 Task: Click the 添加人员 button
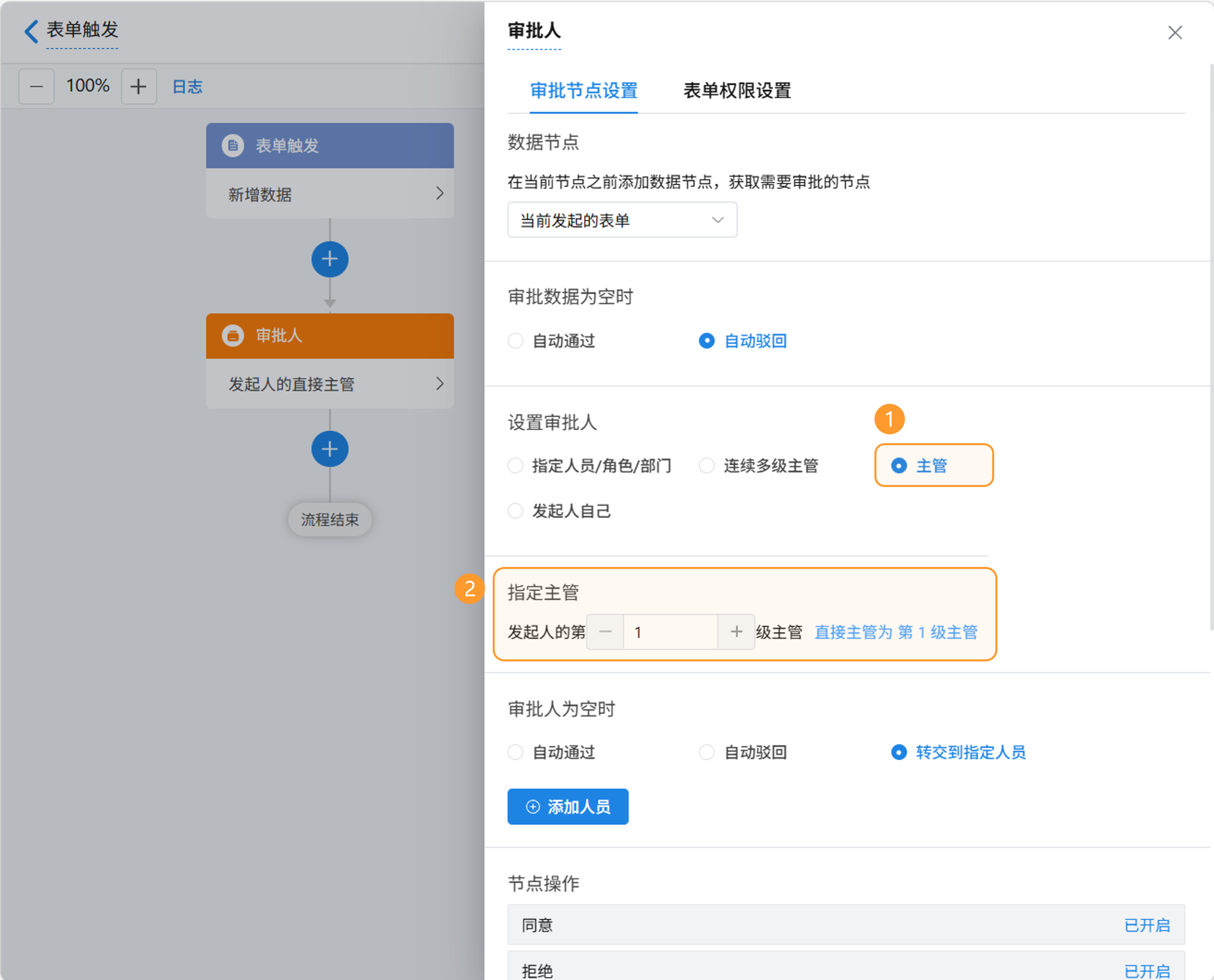tap(567, 806)
